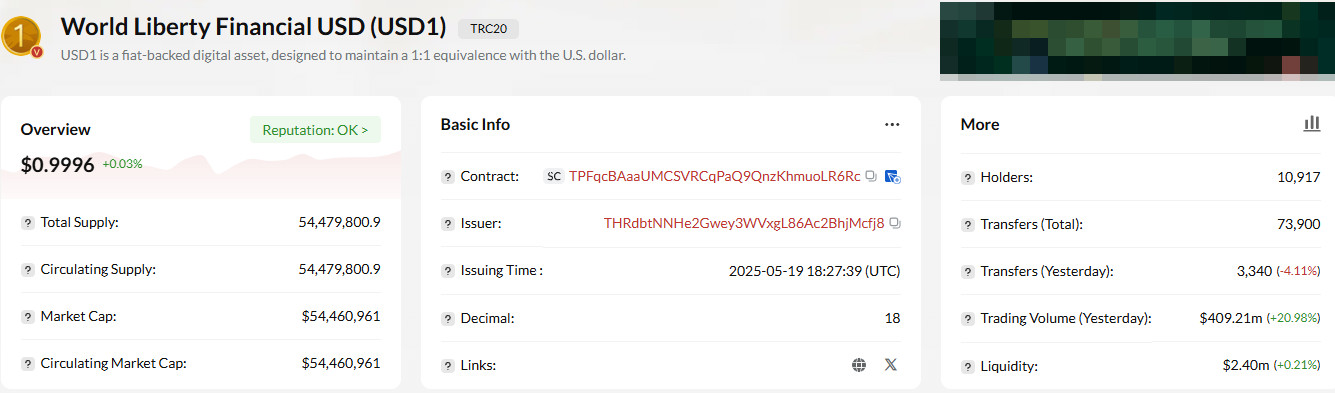This screenshot has width=1335, height=393.
Task: Show help for Total Supply
Action: tap(28, 222)
